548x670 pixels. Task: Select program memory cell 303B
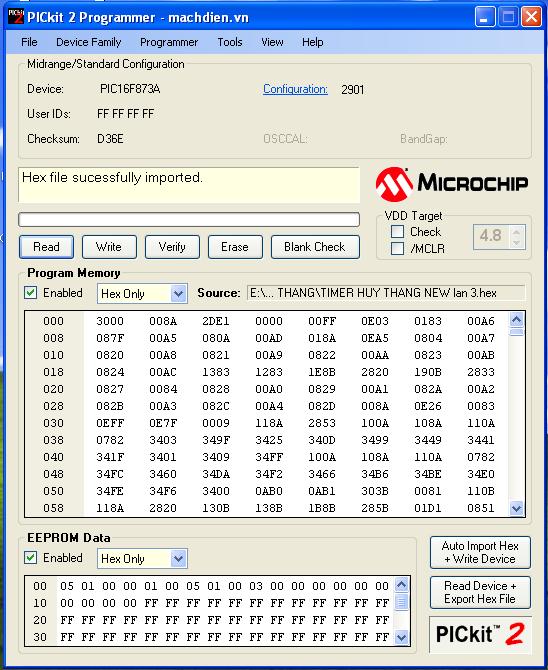[375, 491]
